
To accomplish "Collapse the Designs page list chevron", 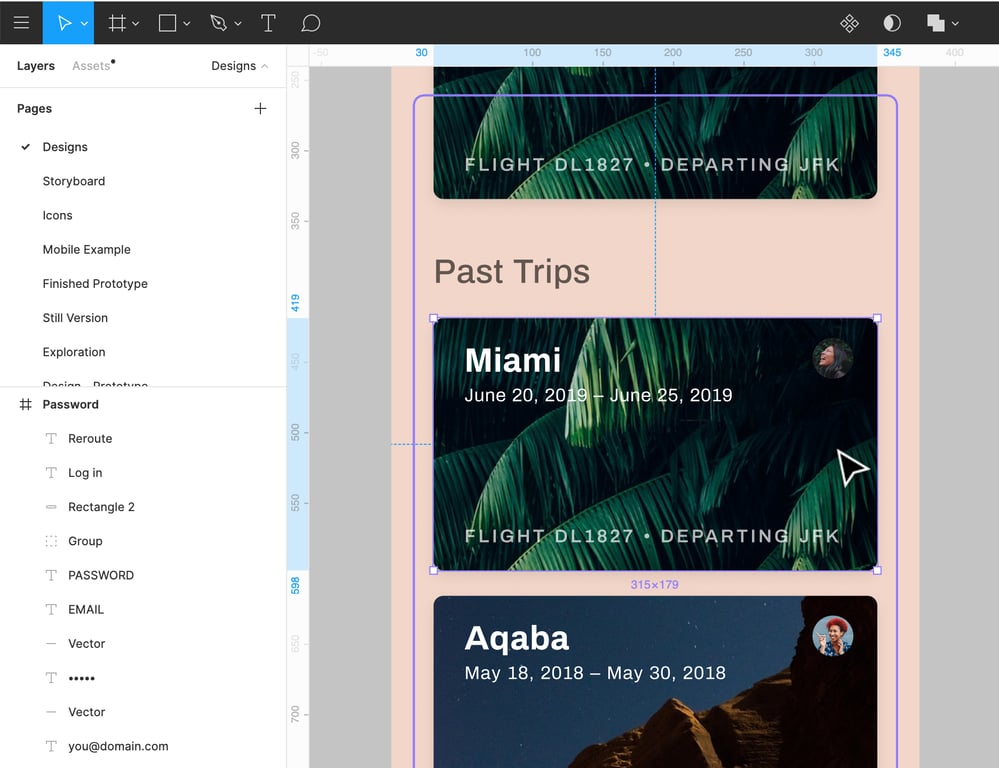I will coord(264,66).
